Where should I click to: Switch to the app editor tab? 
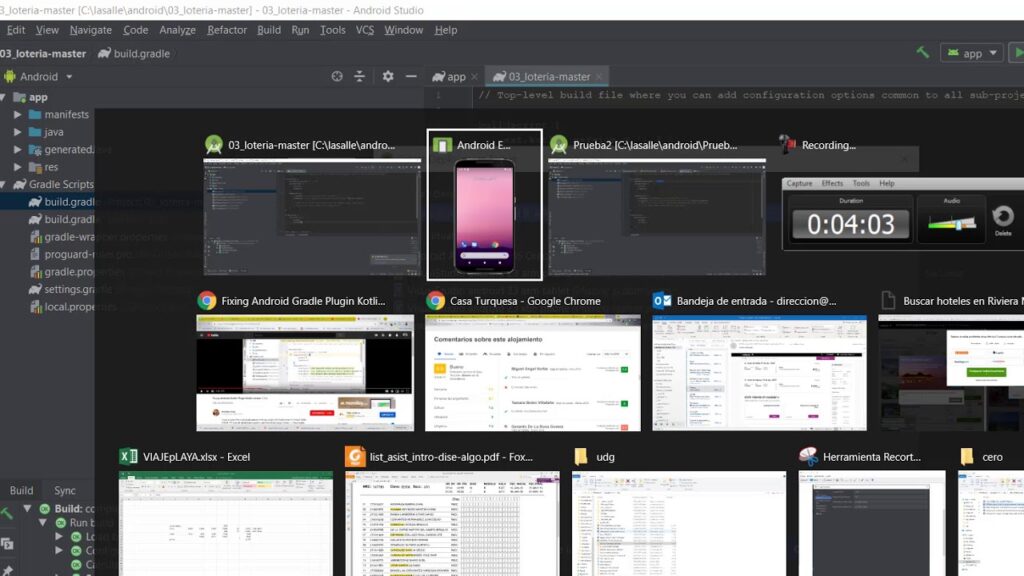449,76
